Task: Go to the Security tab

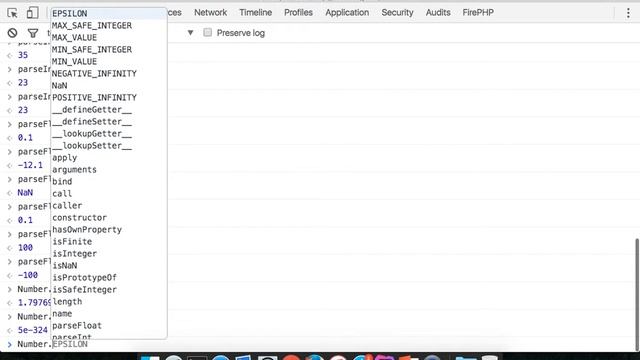Action: click(x=397, y=13)
